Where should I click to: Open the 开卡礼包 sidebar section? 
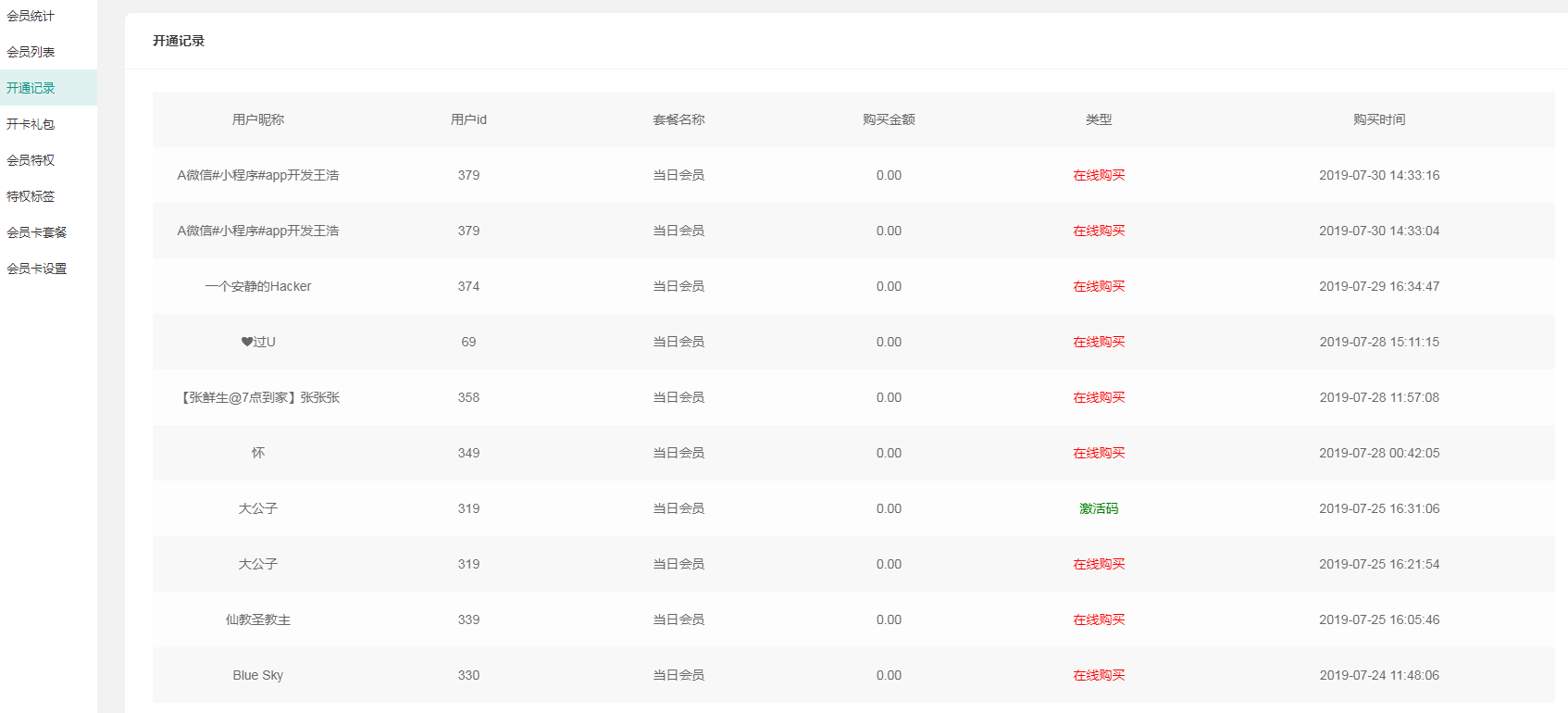31,124
